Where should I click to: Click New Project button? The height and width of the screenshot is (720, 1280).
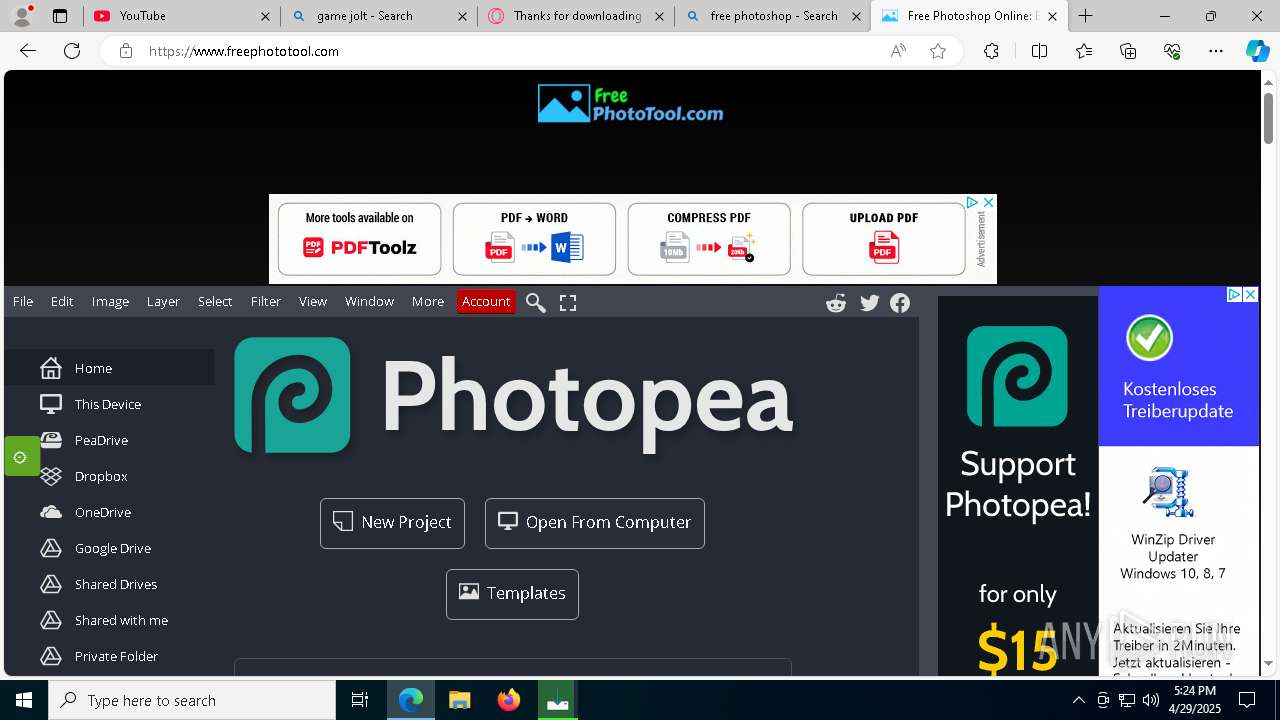click(392, 523)
